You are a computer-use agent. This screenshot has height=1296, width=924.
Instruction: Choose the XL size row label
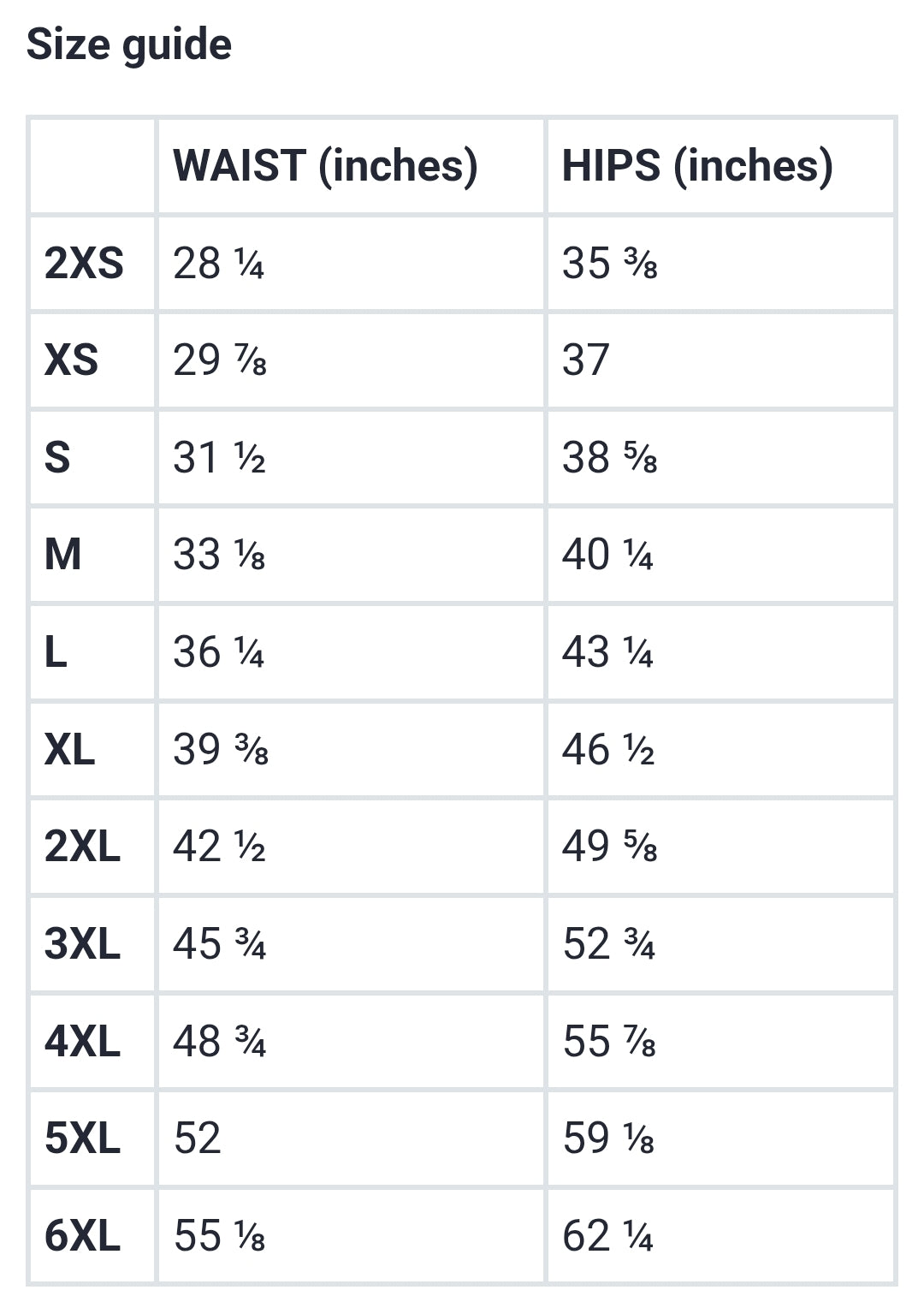click(69, 750)
